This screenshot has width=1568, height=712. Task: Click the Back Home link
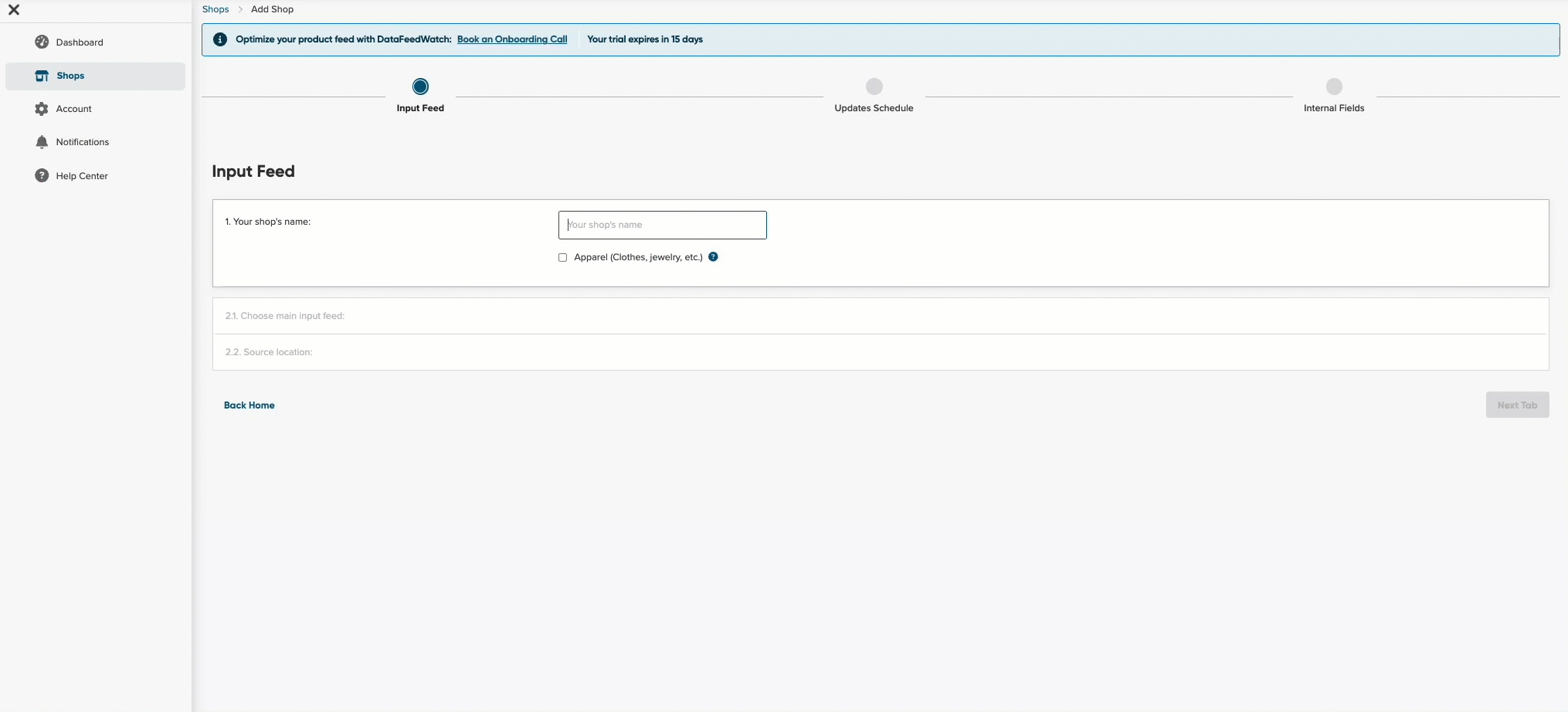click(249, 405)
